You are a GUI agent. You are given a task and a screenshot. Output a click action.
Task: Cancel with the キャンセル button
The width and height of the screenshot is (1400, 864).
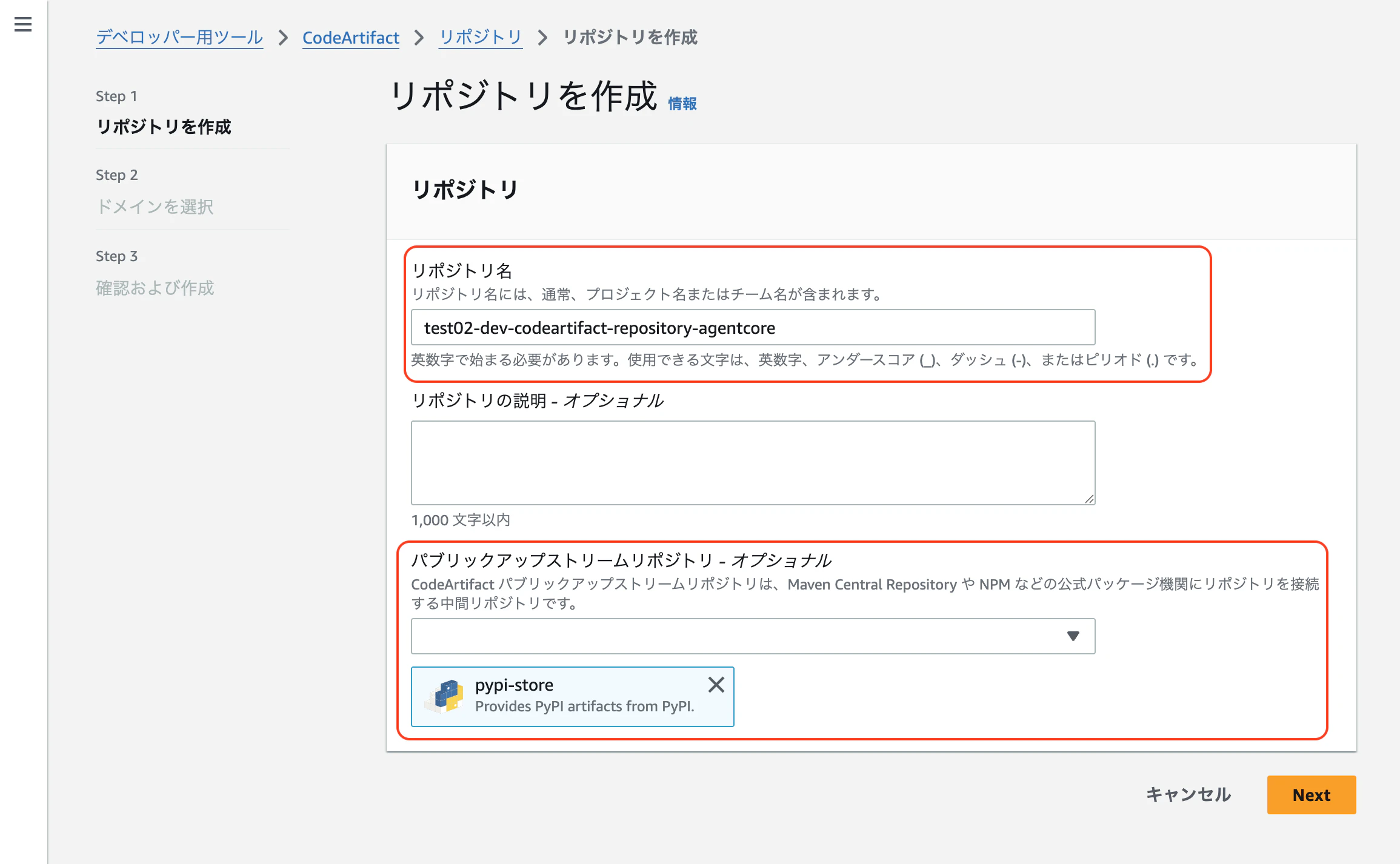[1188, 794]
